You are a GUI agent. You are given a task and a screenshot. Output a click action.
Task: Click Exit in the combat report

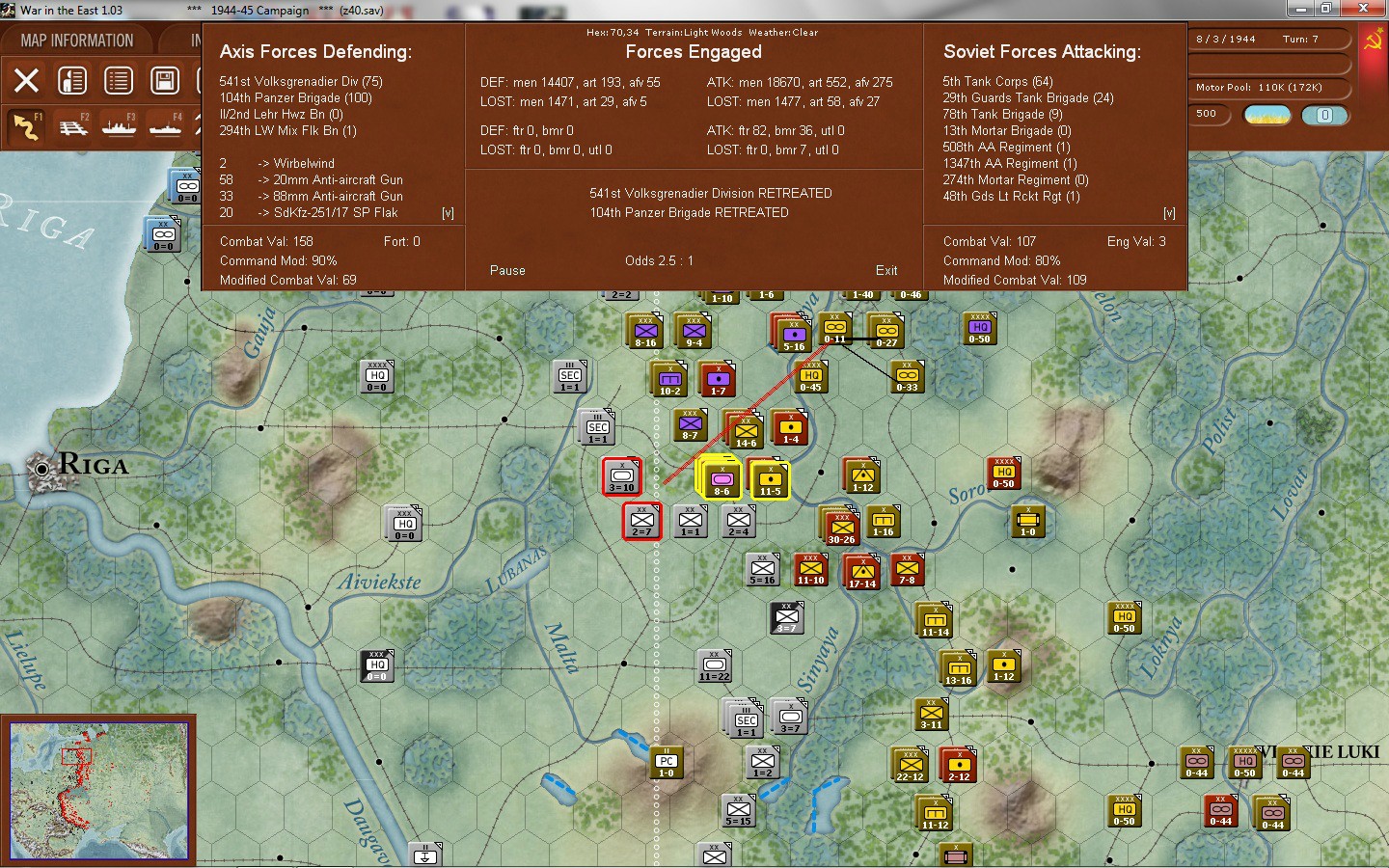coord(886,271)
